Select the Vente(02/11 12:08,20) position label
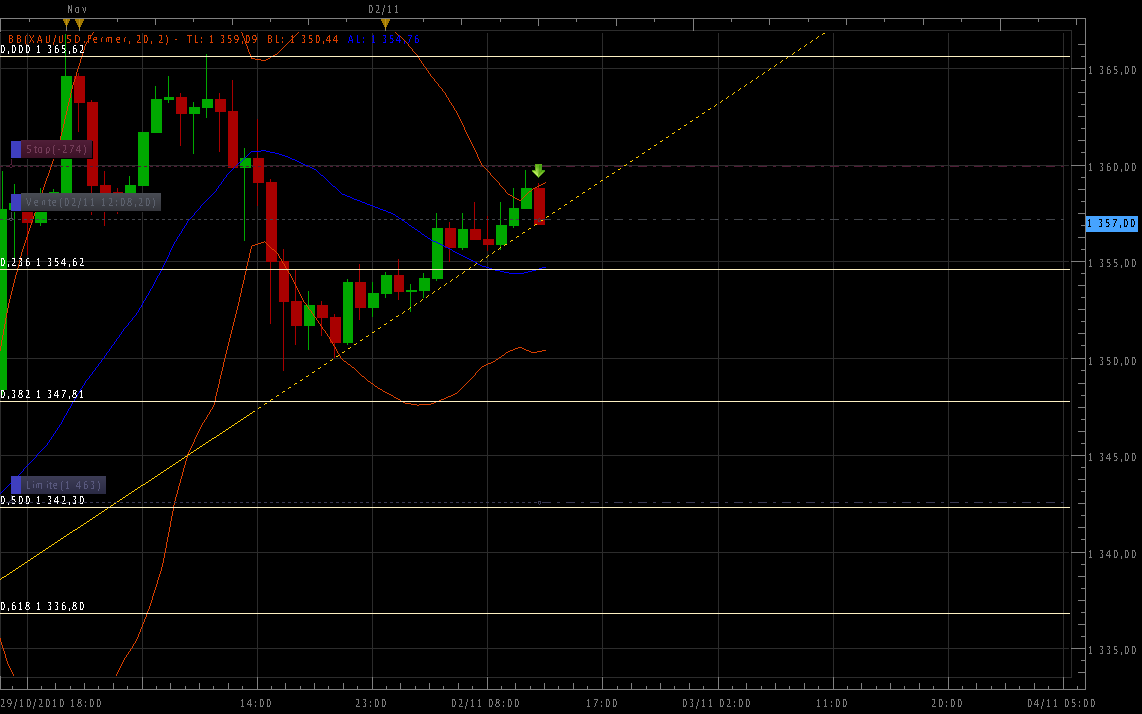1142x714 pixels. pyautogui.click(x=91, y=202)
